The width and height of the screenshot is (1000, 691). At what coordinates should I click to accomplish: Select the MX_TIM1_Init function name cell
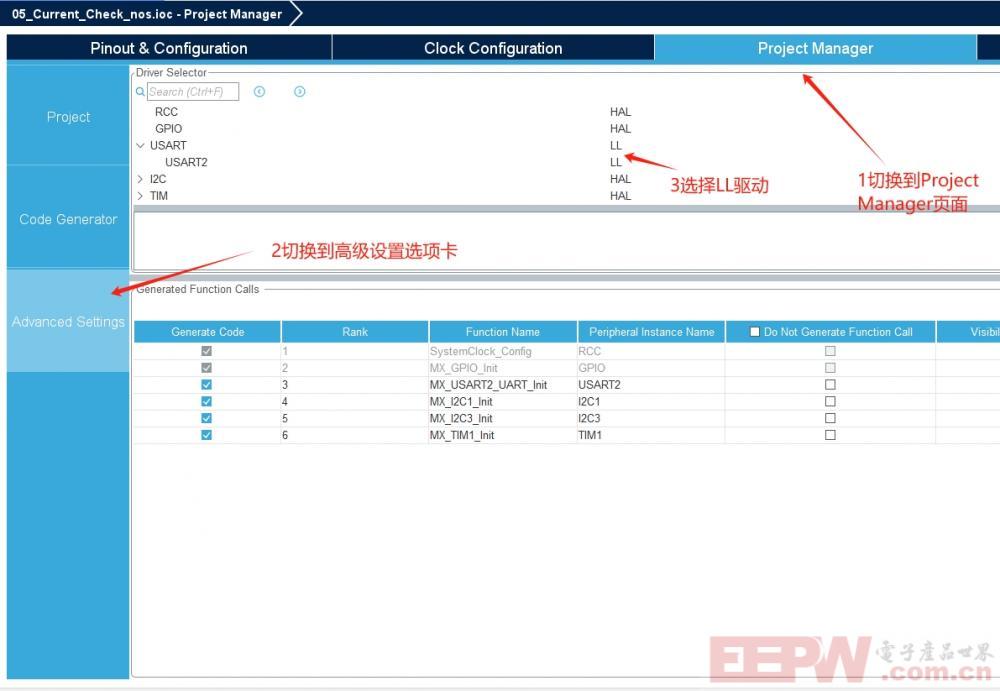tap(503, 435)
